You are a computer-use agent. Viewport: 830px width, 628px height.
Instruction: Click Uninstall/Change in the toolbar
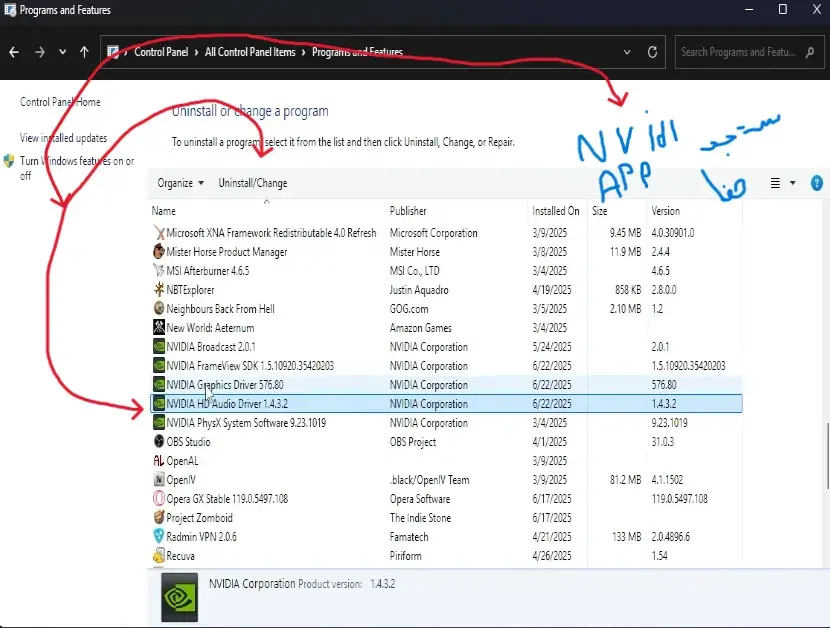[x=253, y=183]
